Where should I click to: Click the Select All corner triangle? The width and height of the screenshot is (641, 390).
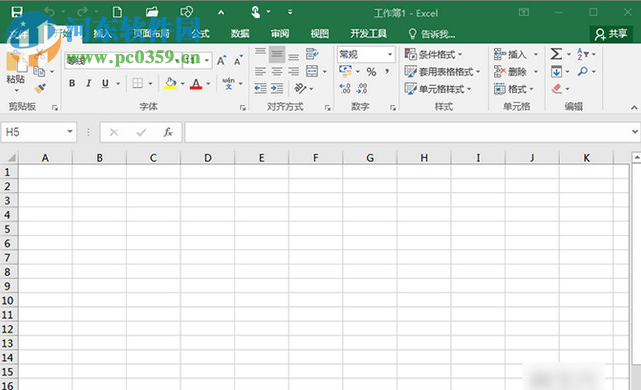pyautogui.click(x=11, y=158)
